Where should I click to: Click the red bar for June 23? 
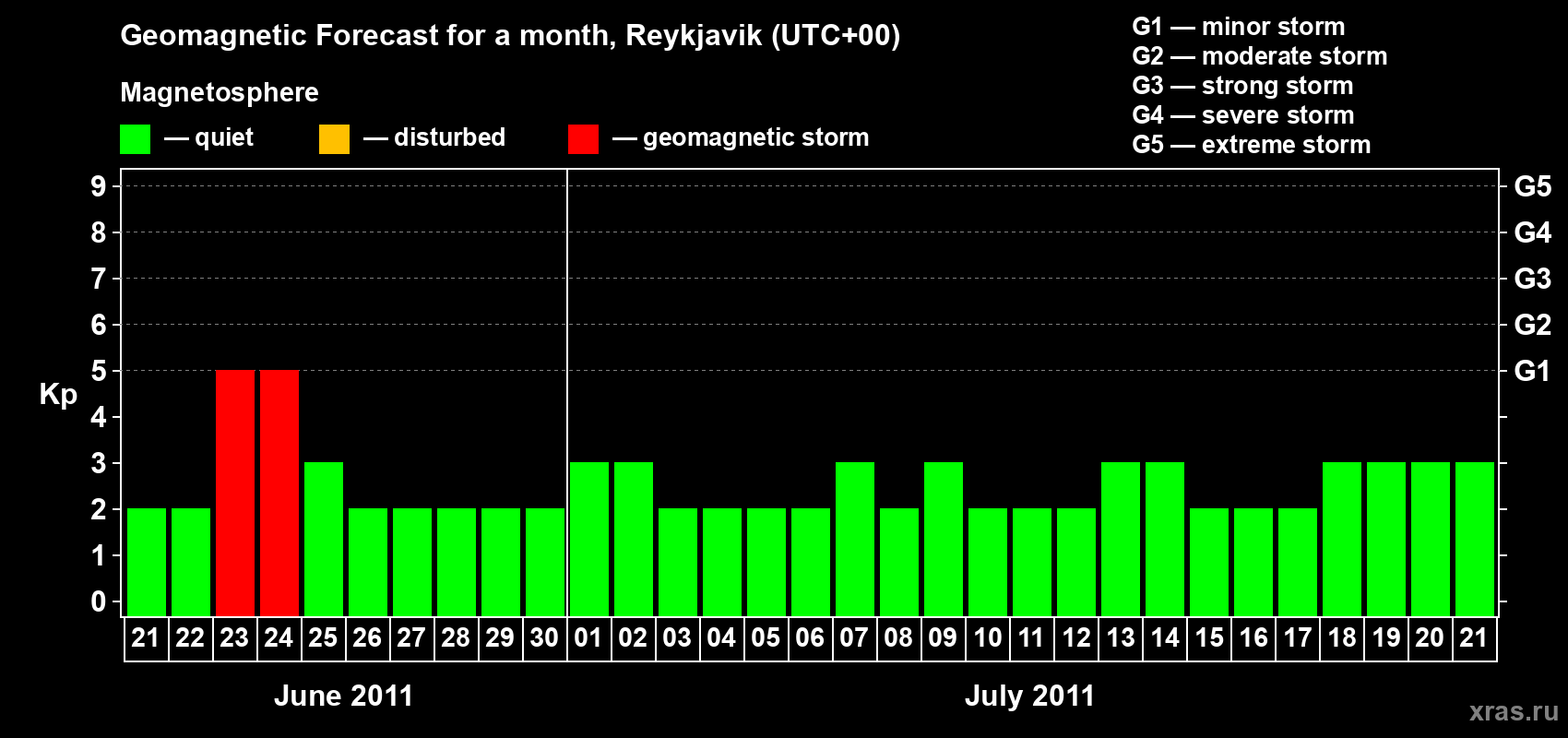[x=235, y=493]
